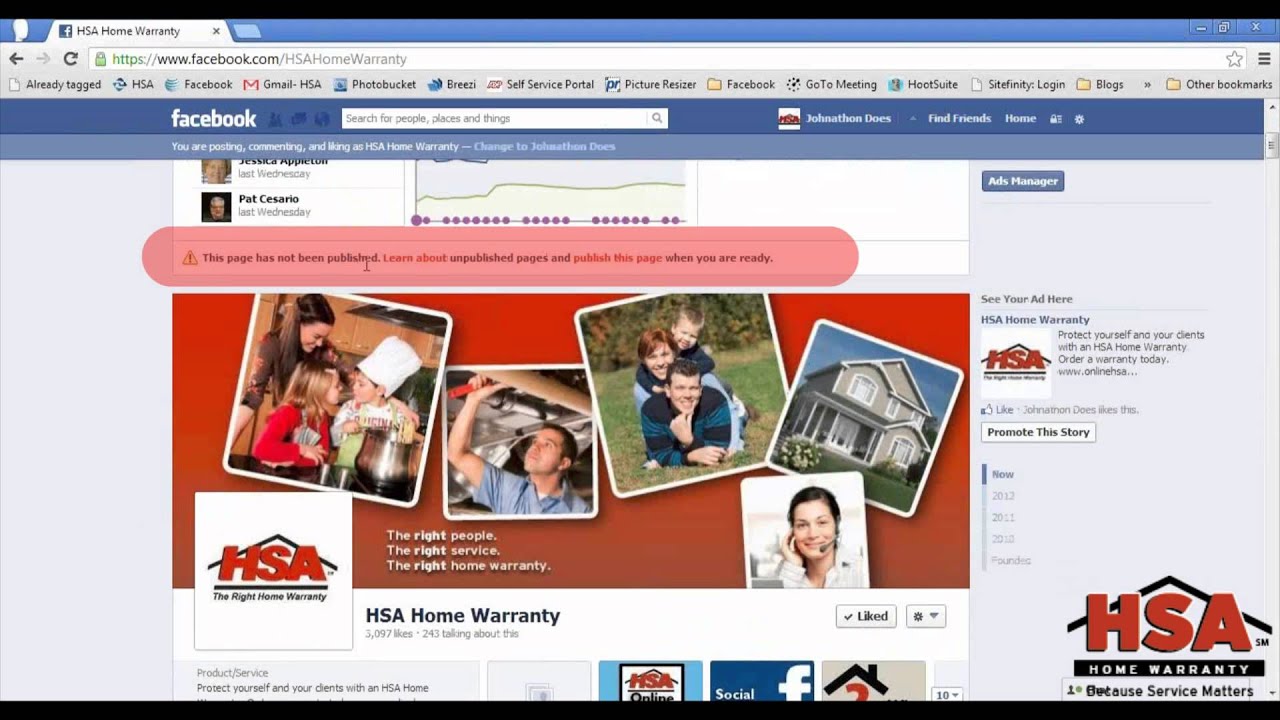
Task: Click the Promote This Story button
Action: point(1038,432)
